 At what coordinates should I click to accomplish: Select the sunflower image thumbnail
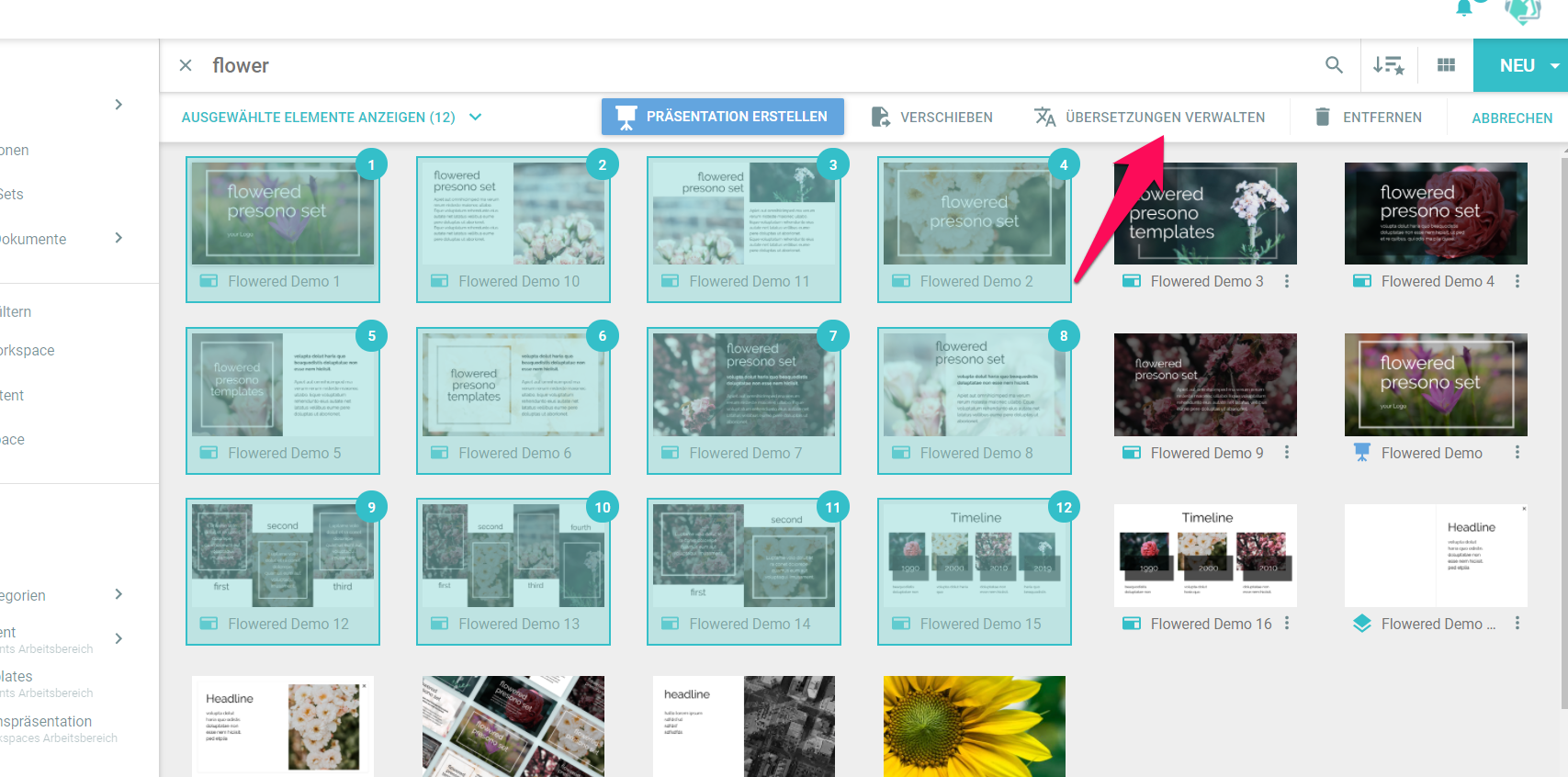click(x=975, y=726)
